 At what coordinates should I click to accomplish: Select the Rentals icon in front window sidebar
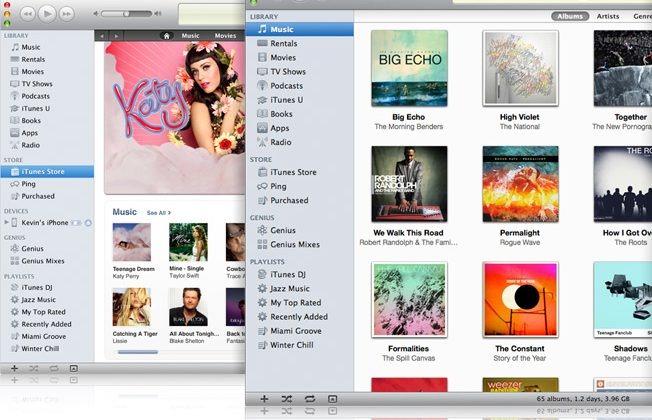click(x=262, y=43)
